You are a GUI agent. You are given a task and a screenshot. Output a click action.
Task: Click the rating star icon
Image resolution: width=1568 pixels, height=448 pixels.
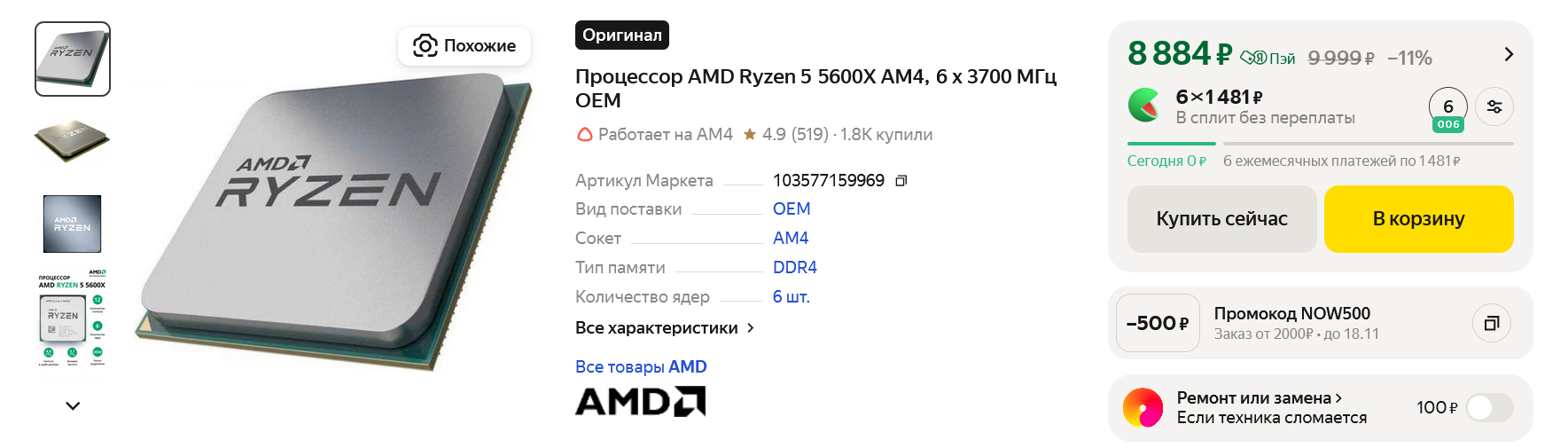tap(750, 135)
